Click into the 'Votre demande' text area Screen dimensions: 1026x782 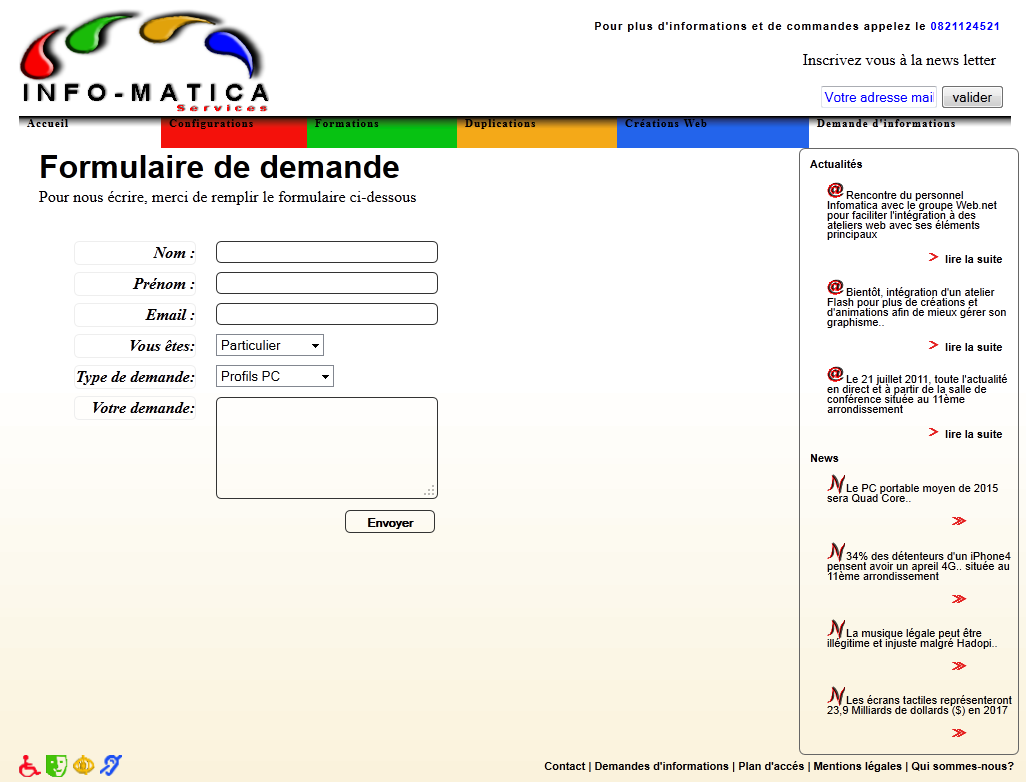click(327, 448)
